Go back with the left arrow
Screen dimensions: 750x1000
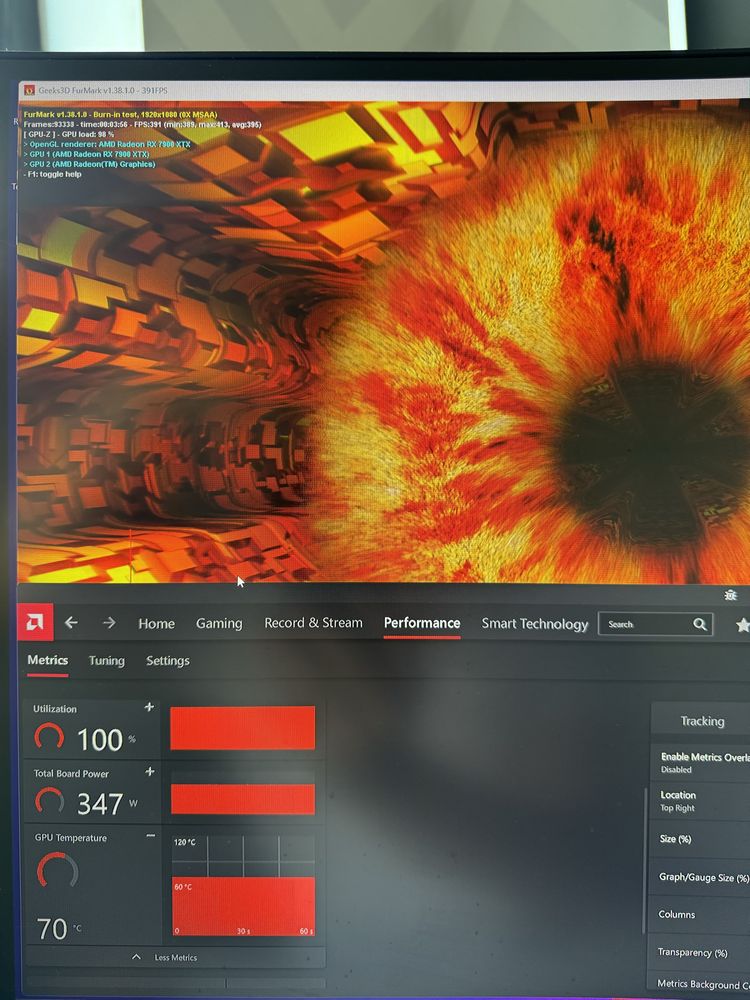click(x=71, y=622)
